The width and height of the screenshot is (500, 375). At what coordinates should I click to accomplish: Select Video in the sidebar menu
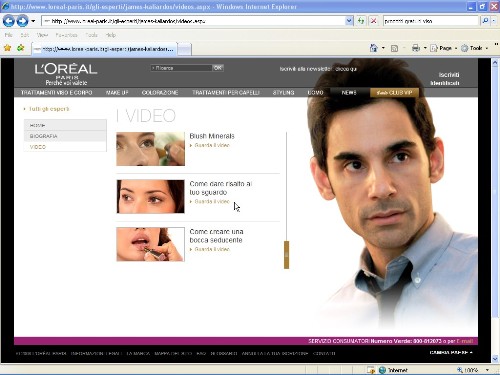tap(65, 147)
